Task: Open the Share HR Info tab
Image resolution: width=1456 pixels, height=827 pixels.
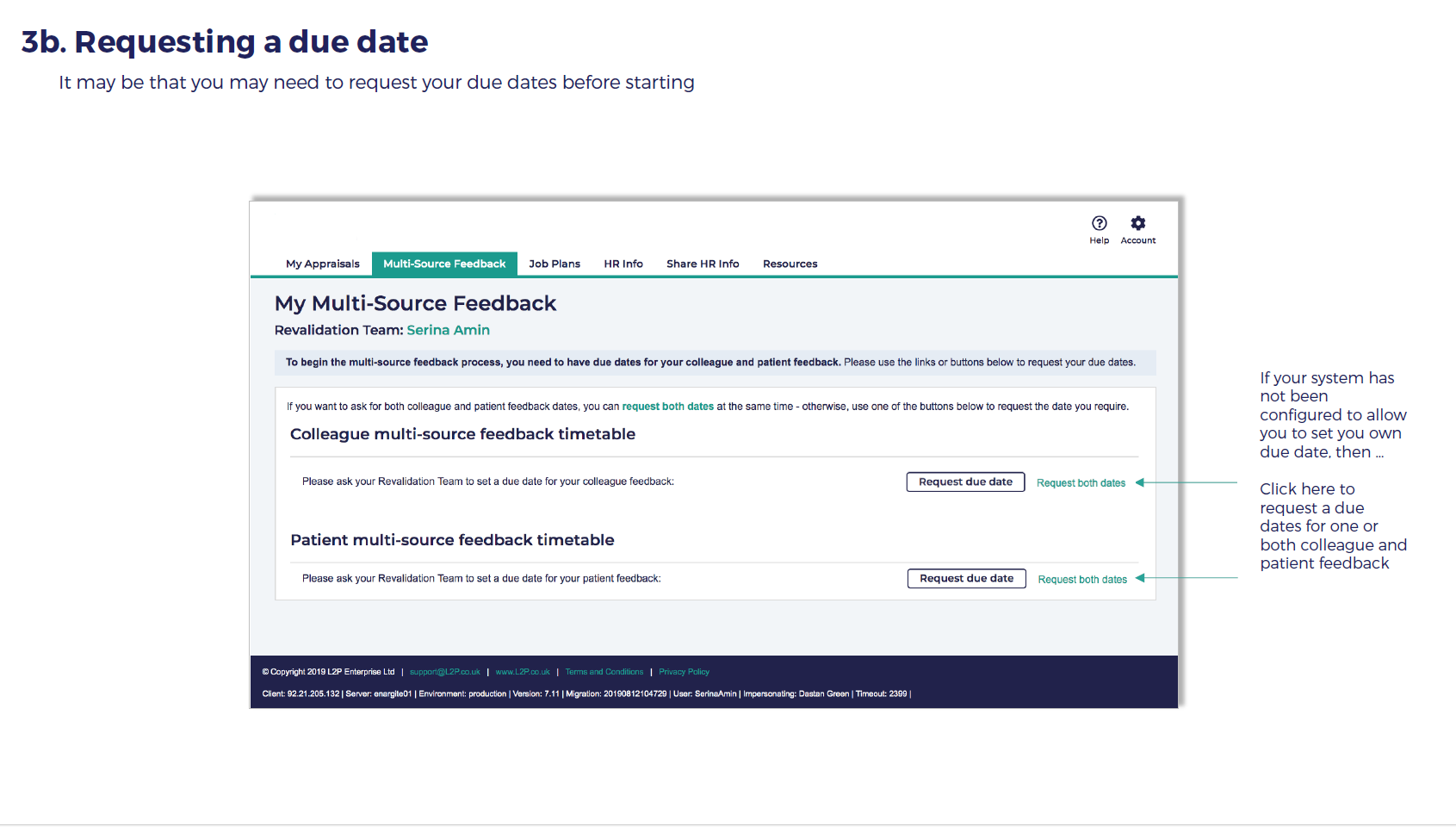Action: tap(702, 264)
